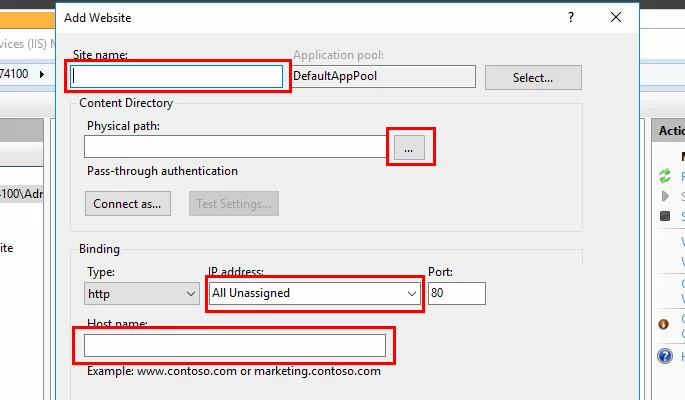Open the physical path browse button
Viewport: 685px width, 400px height.
coord(409,147)
